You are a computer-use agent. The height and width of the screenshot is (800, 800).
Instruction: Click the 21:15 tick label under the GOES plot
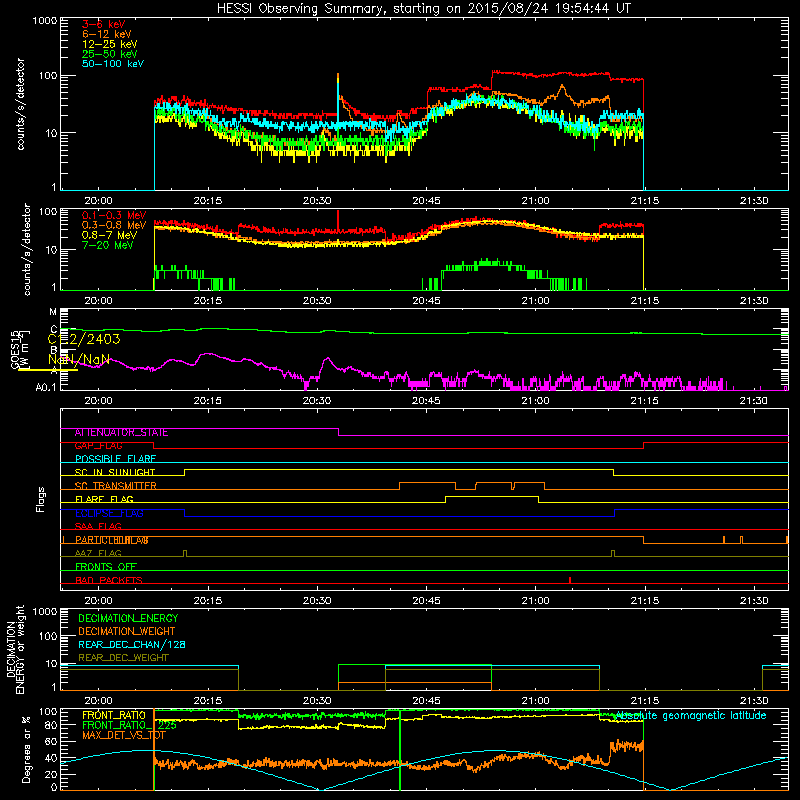pyautogui.click(x=644, y=401)
